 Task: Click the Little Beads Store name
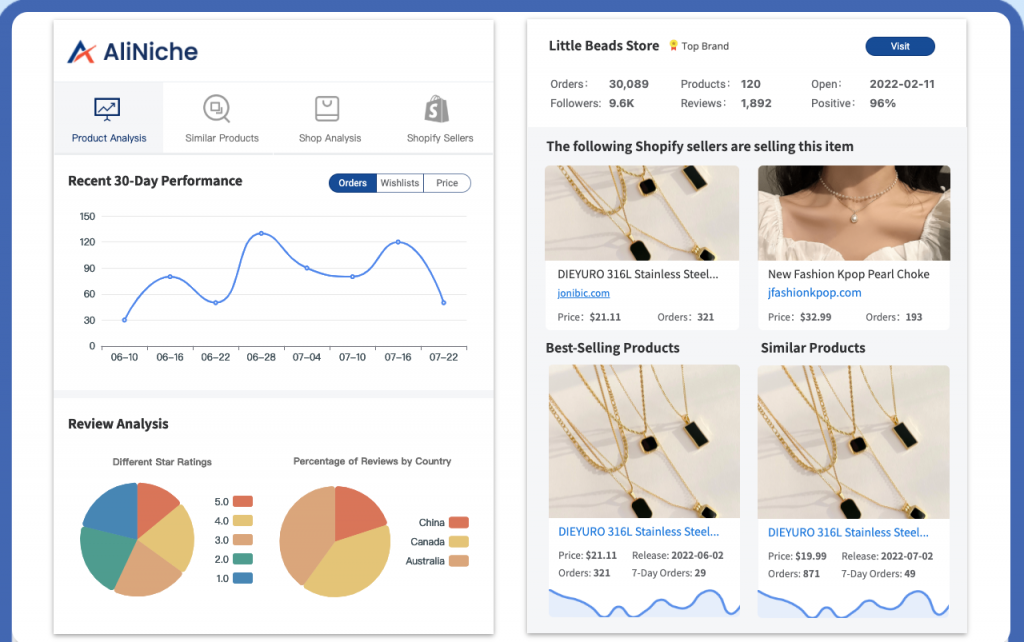click(604, 46)
